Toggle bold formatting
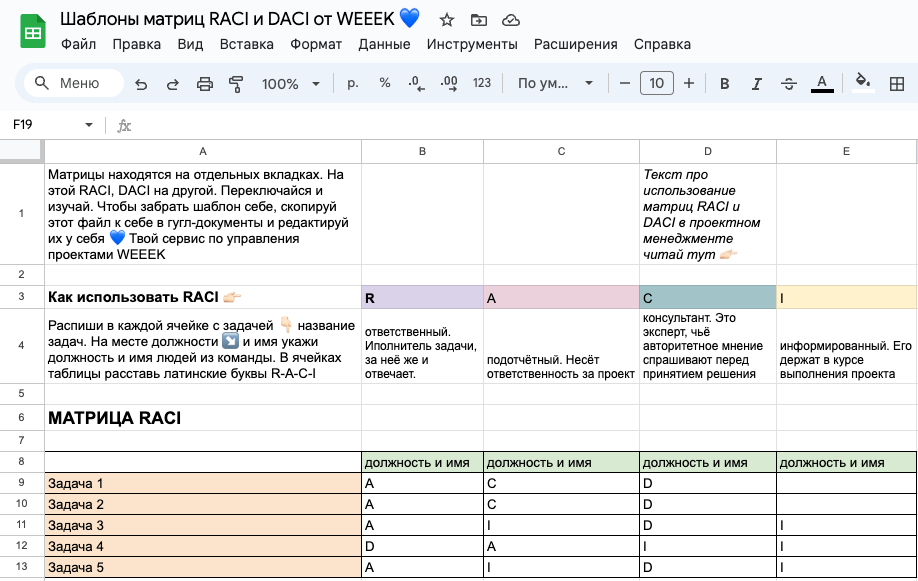Viewport: 918px width, 581px height. 724,84
